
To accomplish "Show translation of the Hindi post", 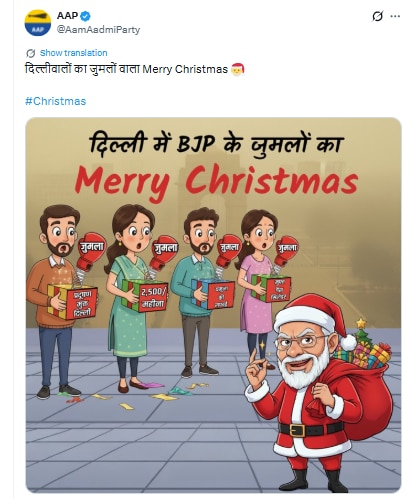I will pyautogui.click(x=73, y=53).
